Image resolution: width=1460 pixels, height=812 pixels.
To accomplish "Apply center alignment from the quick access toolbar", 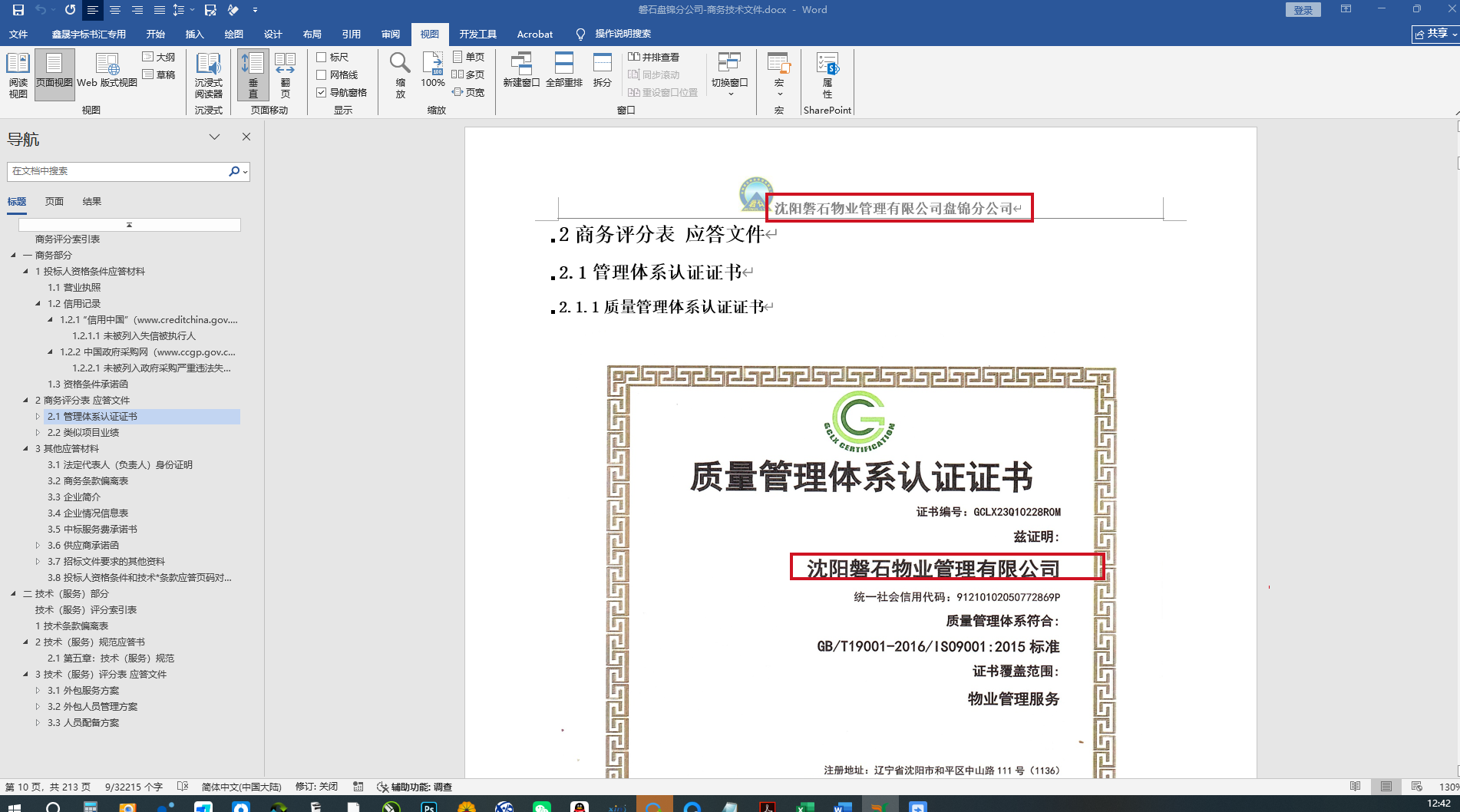I will (115, 10).
